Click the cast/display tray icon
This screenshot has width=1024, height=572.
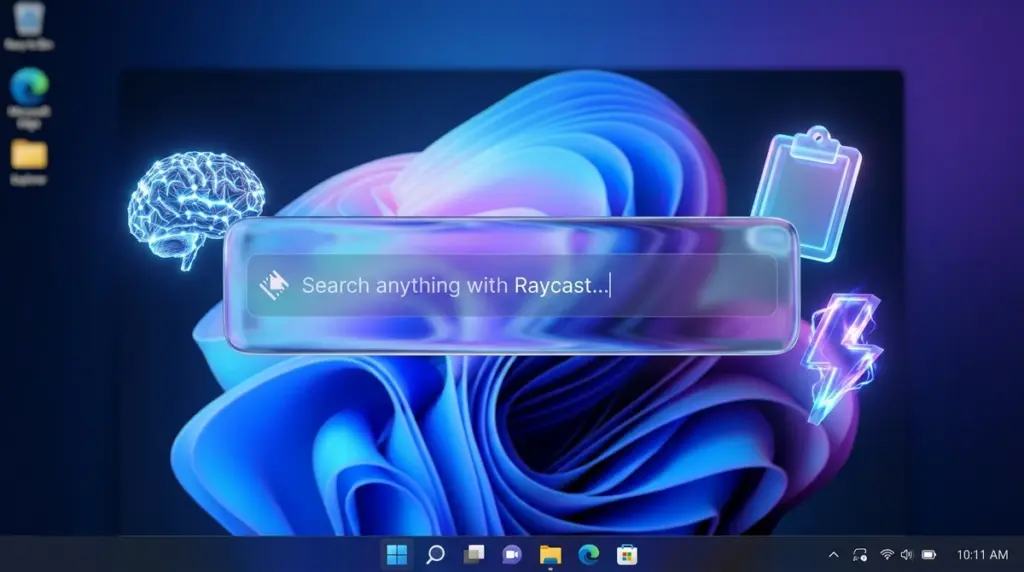[x=860, y=554]
